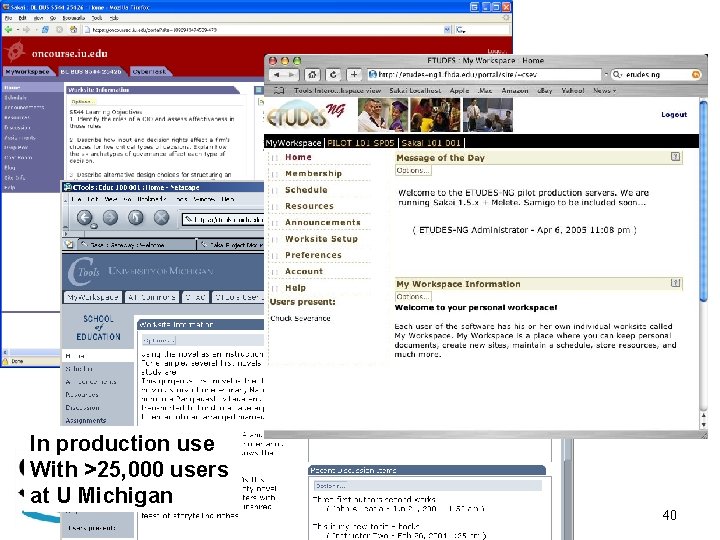Image resolution: width=720 pixels, height=540 pixels.
Task: Open the Schedule menu item in ETUDES
Action: [306, 190]
